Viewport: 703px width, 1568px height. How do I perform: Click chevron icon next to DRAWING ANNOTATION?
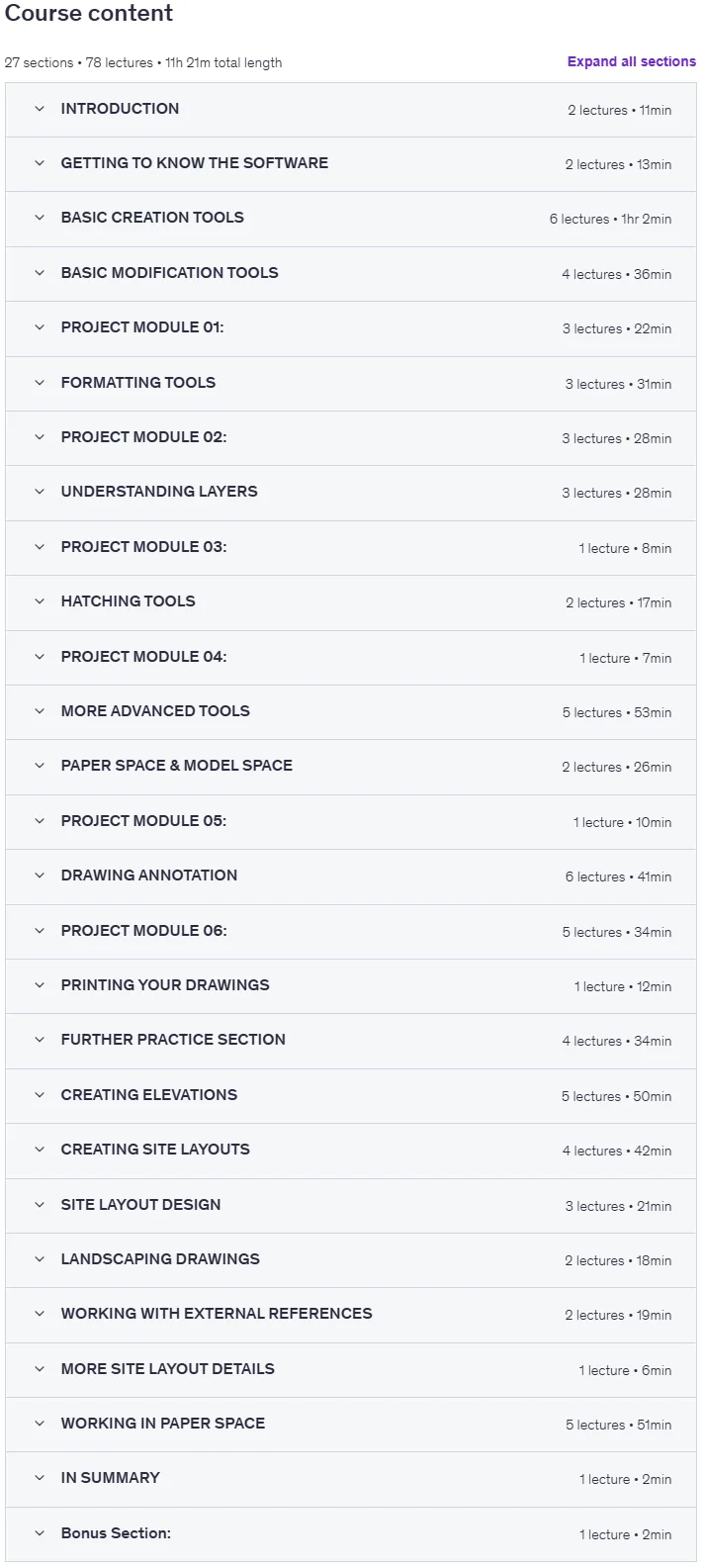click(40, 876)
